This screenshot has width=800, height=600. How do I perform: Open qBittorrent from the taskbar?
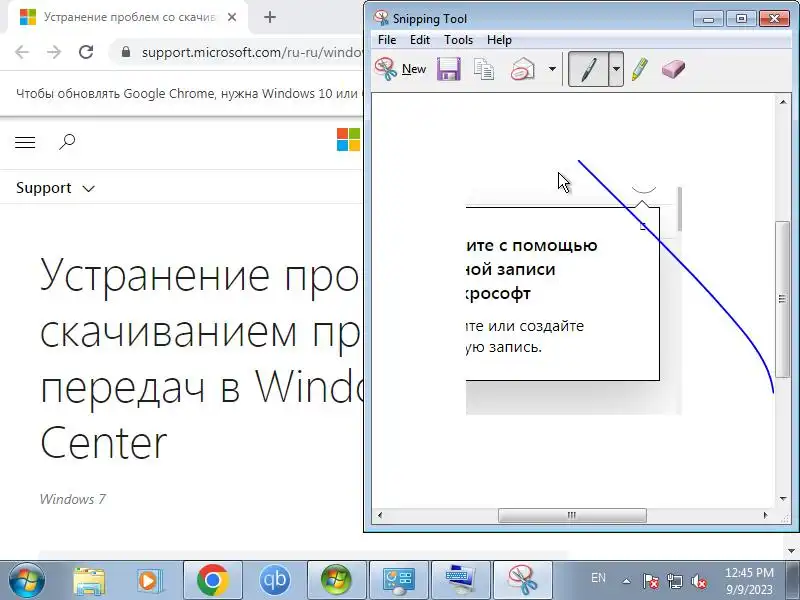click(x=274, y=581)
